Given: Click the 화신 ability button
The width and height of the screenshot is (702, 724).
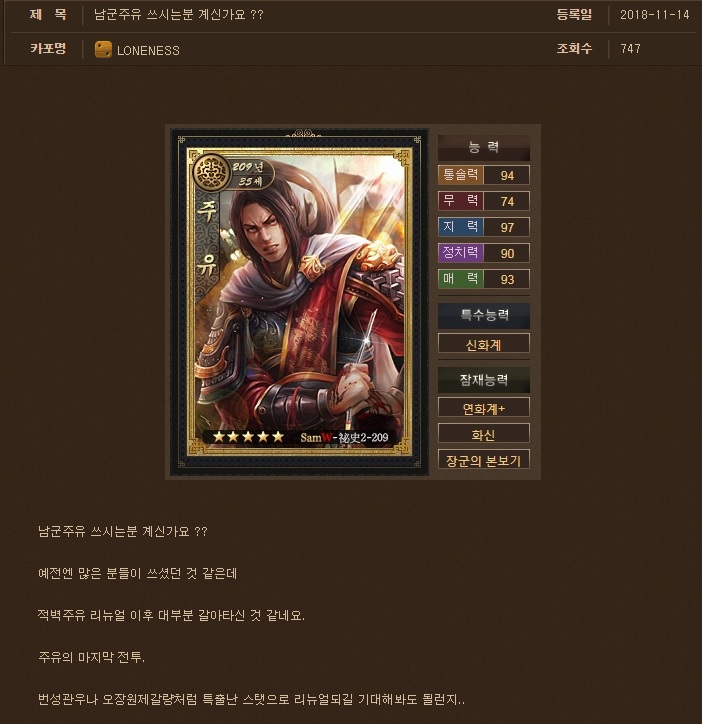Looking at the screenshot, I should (x=484, y=434).
